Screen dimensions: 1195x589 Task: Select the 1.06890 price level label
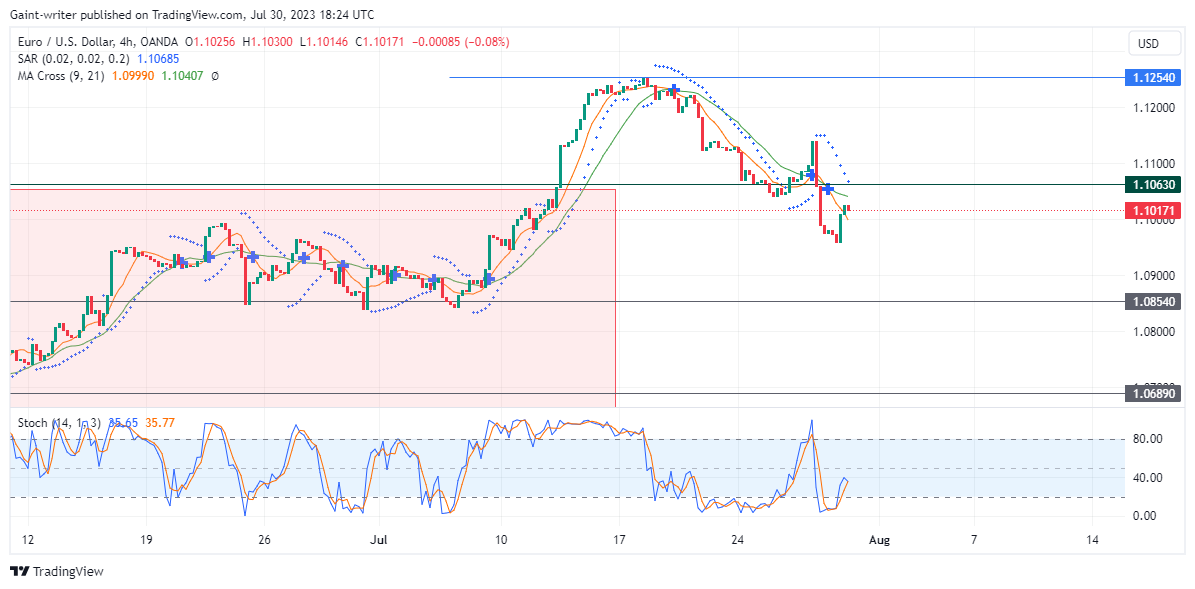tap(1153, 394)
